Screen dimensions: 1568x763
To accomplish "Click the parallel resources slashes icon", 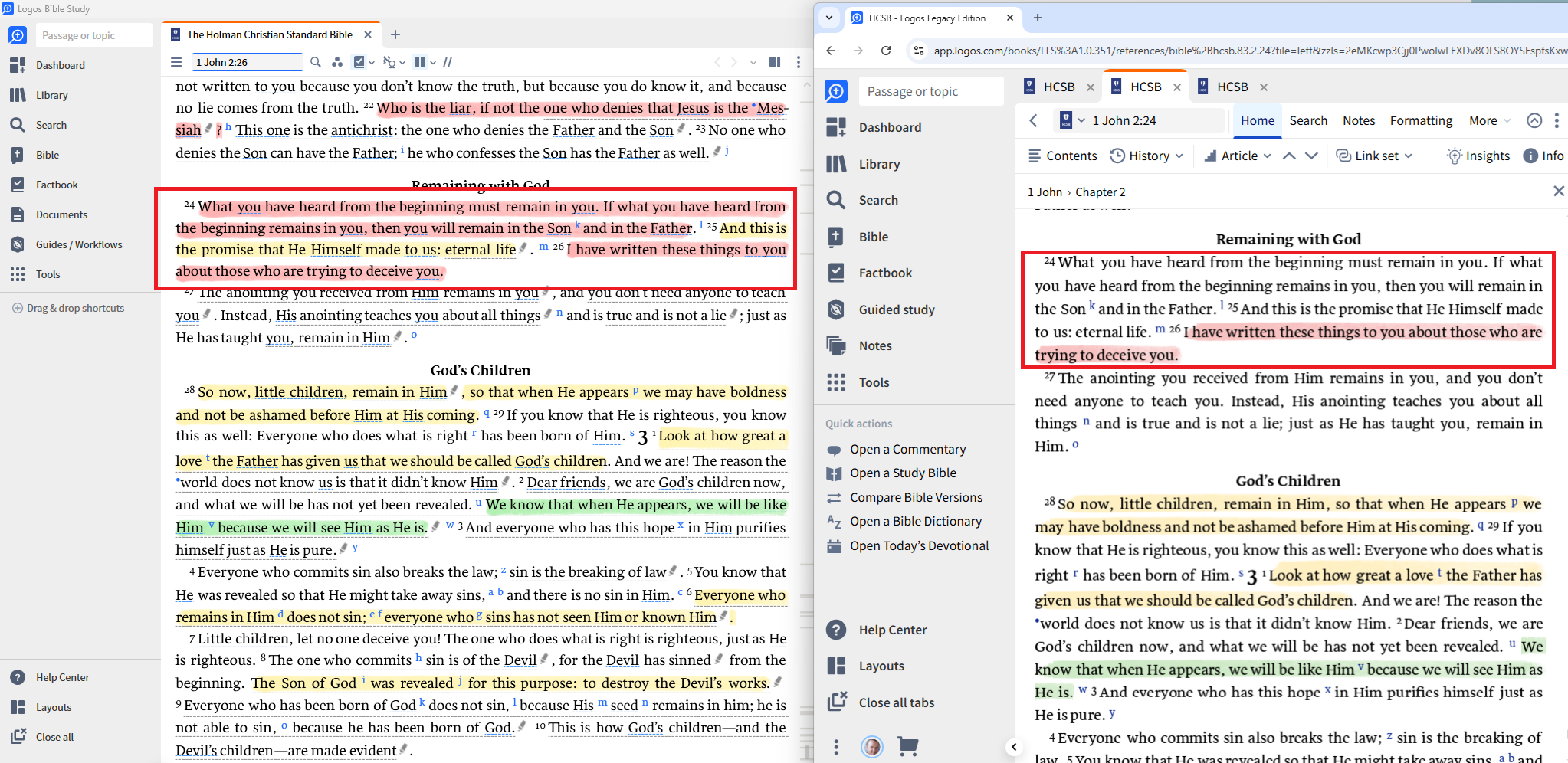I will (x=448, y=62).
